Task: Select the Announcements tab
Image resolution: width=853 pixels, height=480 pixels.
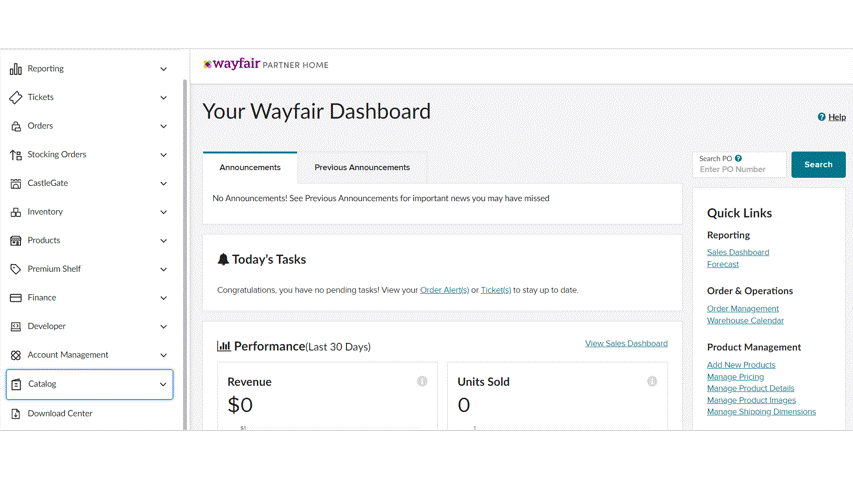Action: coord(250,167)
